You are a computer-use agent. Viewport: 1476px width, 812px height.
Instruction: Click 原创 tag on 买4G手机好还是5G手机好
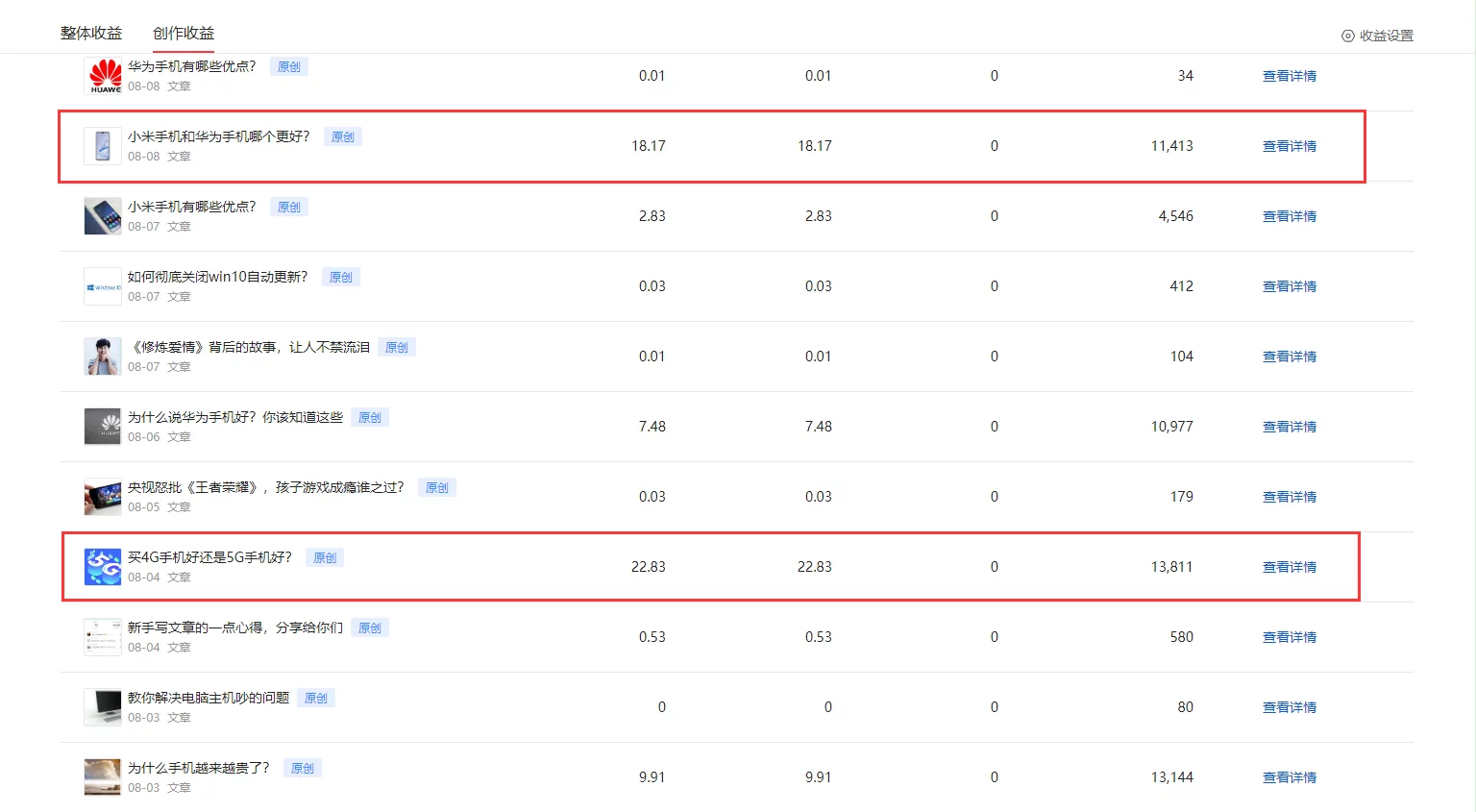click(x=325, y=558)
